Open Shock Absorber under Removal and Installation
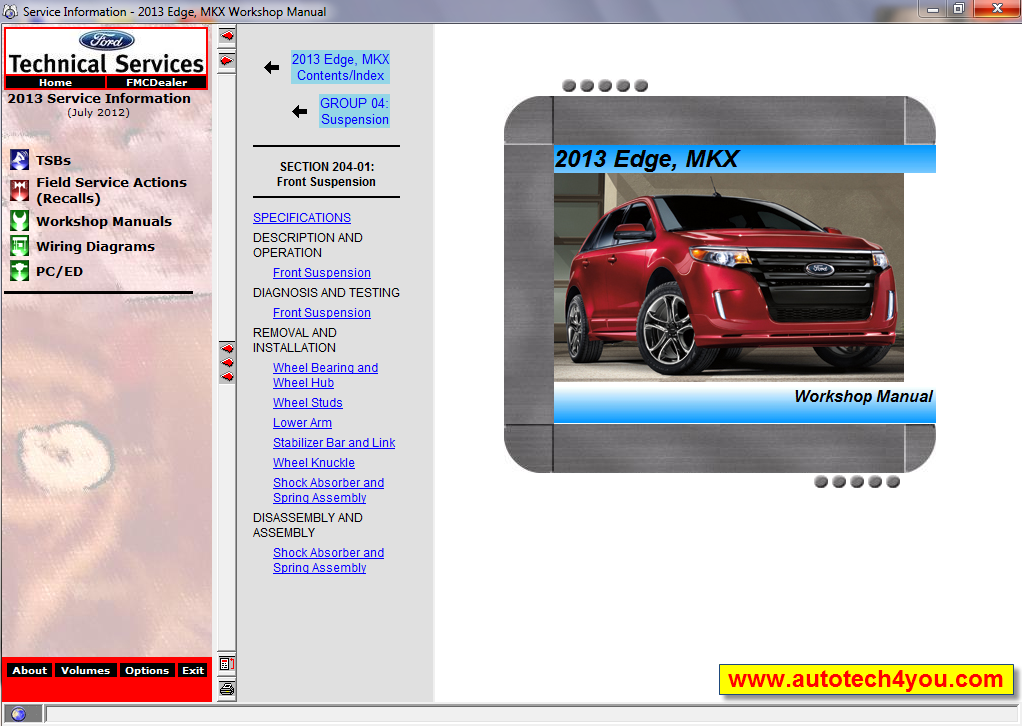This screenshot has height=726, width=1022. coord(328,490)
